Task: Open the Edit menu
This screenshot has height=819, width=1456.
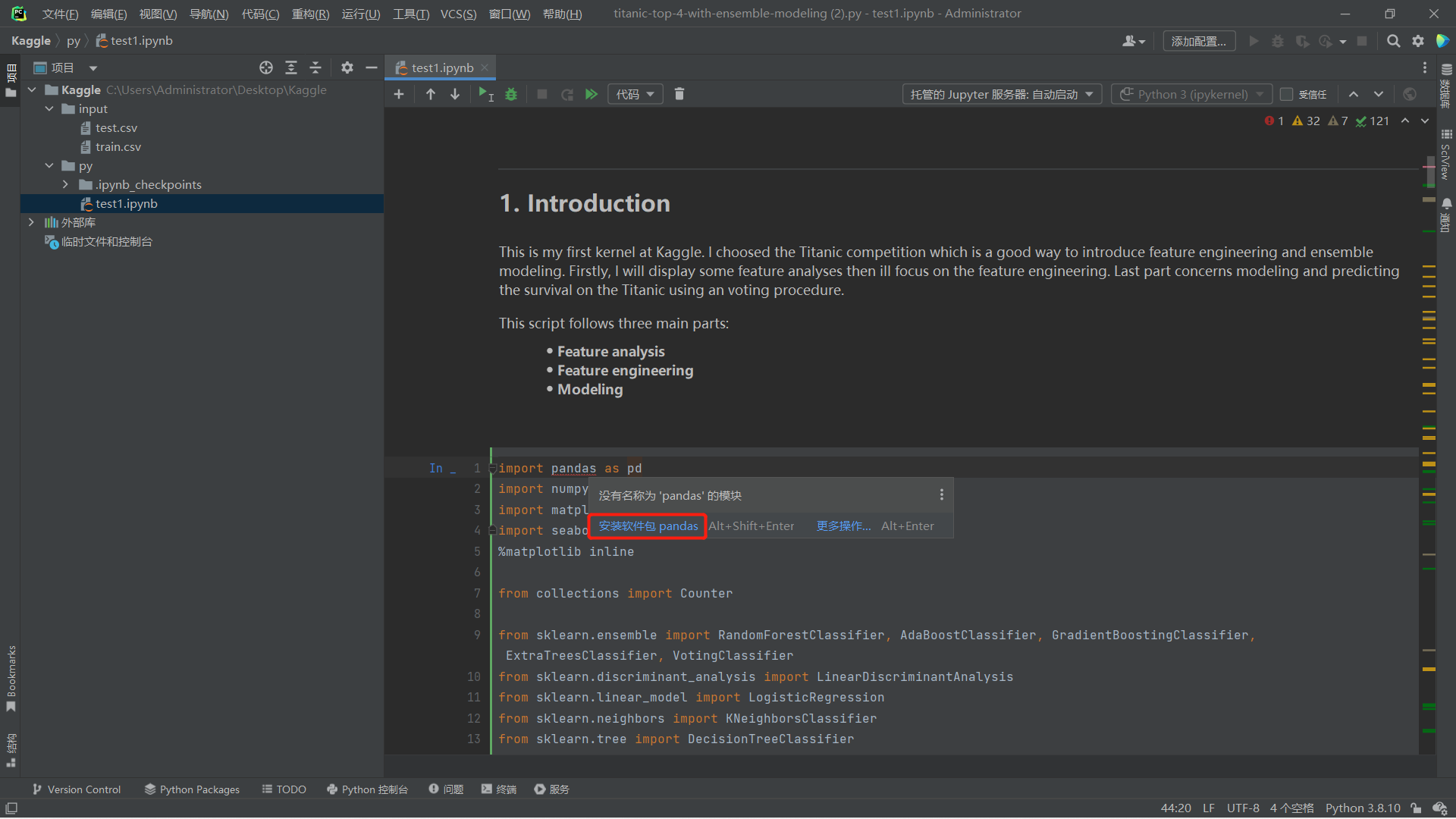Action: (108, 14)
